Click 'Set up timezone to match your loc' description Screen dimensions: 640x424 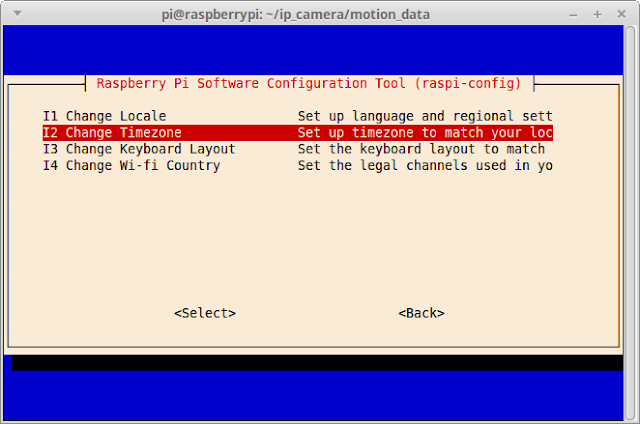(x=425, y=133)
